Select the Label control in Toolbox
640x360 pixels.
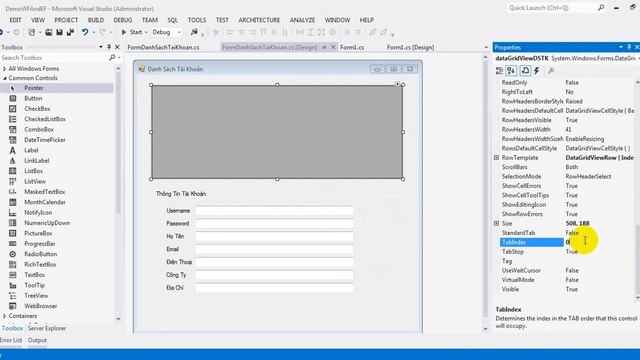point(31,150)
